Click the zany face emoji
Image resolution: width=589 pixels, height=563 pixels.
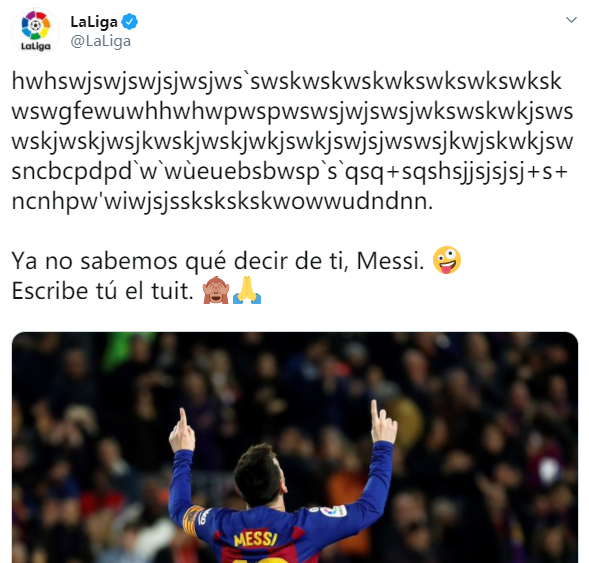coord(447,260)
